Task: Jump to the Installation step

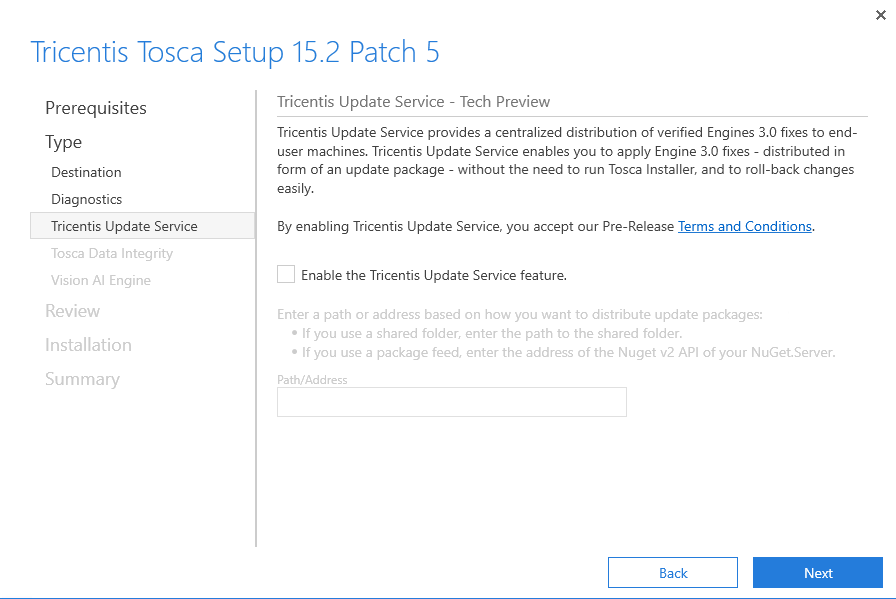Action: coord(88,345)
